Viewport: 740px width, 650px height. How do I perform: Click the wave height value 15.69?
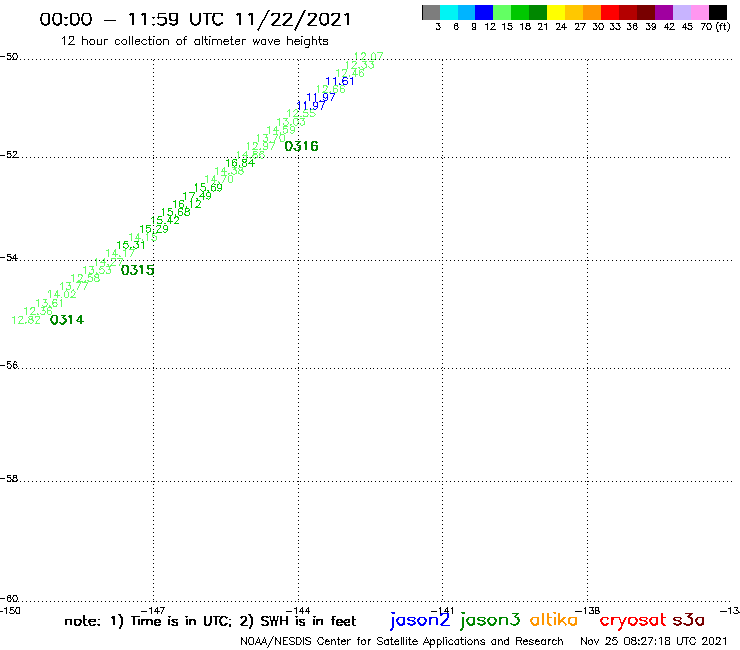(x=208, y=187)
